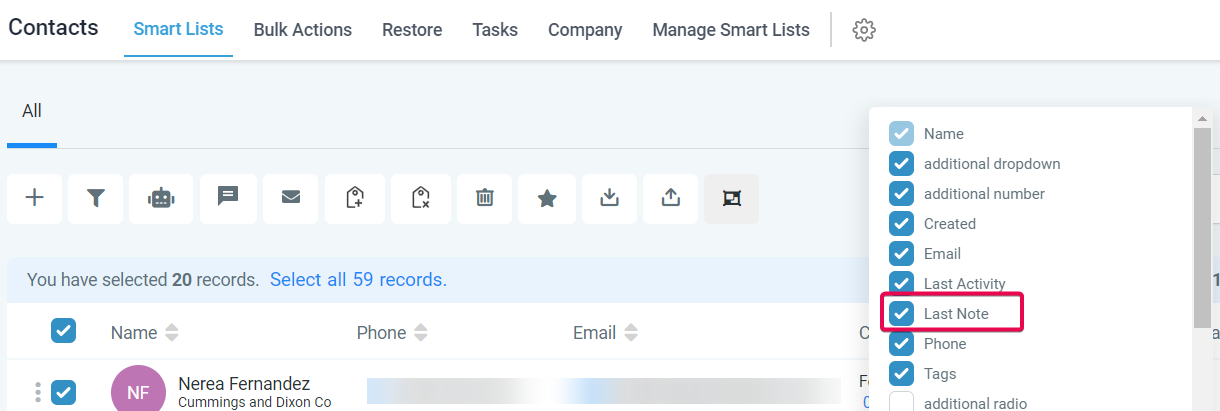The height and width of the screenshot is (411, 1220).
Task: Click the star icon in toolbar
Action: click(x=547, y=198)
